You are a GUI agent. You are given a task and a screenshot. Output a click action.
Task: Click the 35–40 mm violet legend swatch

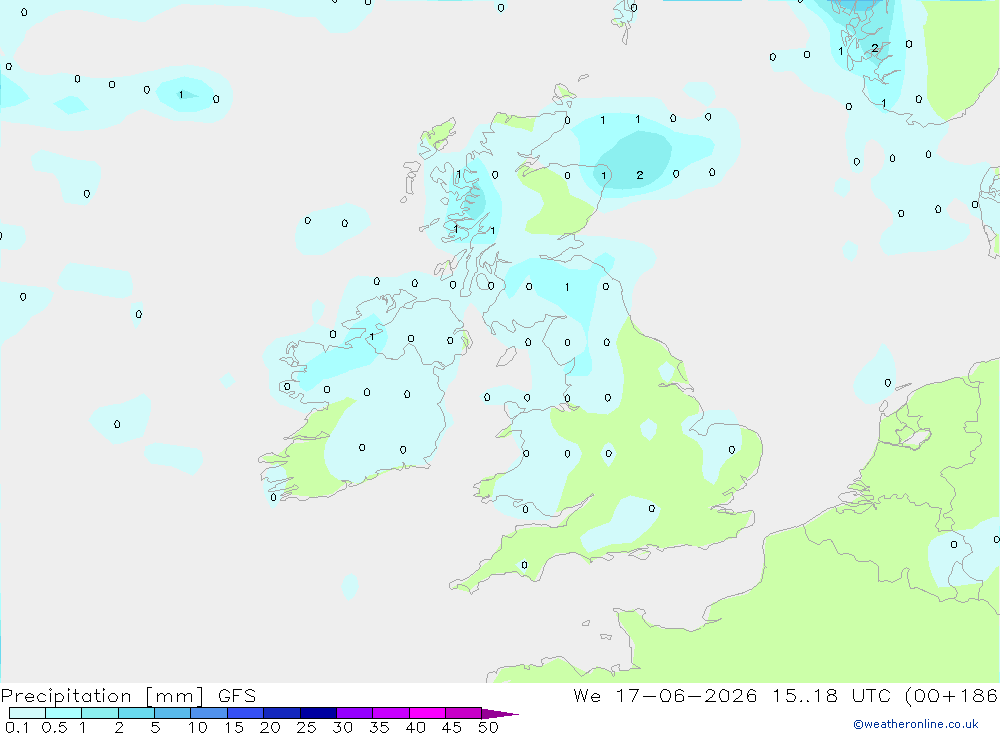pos(391,713)
